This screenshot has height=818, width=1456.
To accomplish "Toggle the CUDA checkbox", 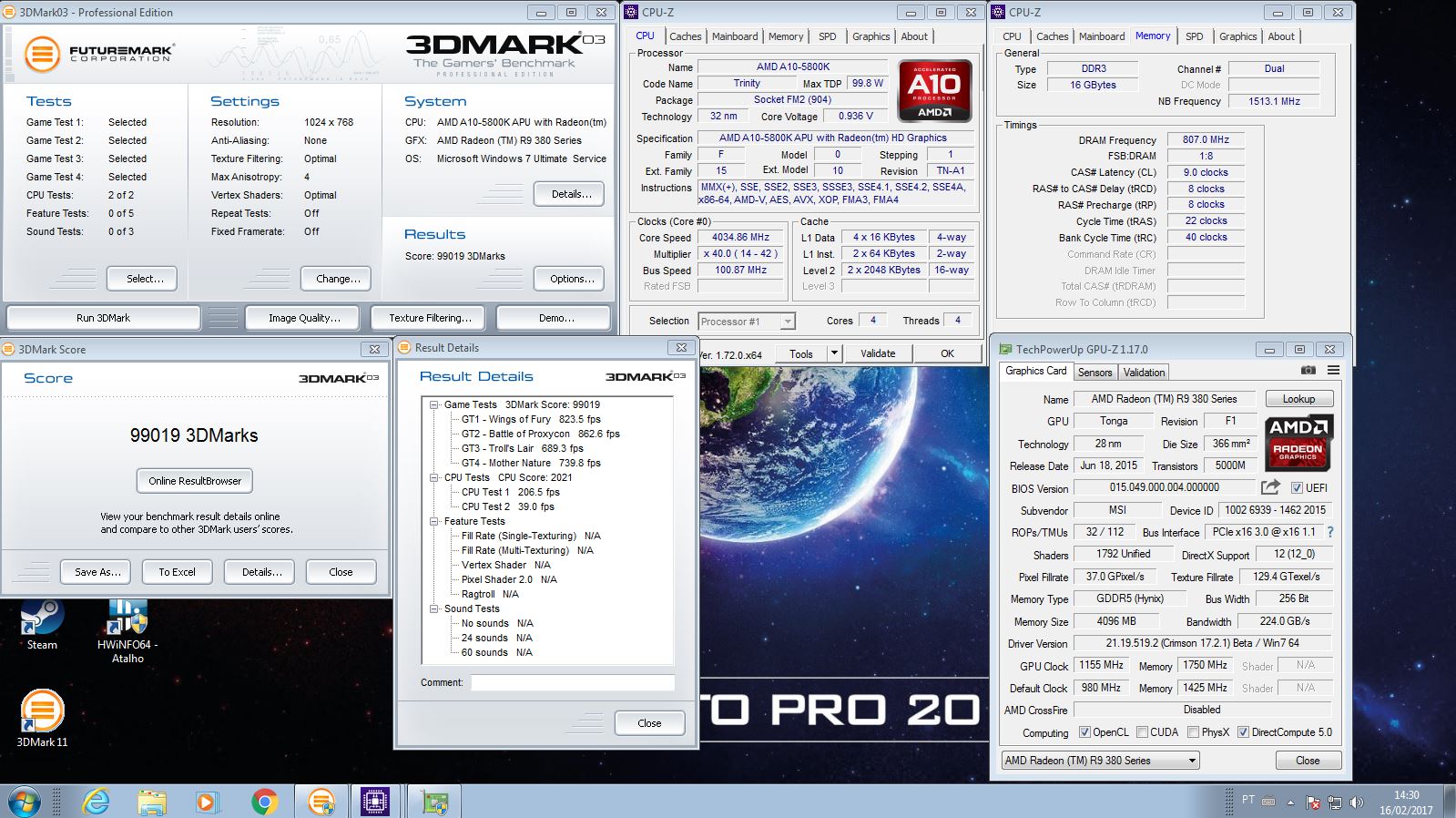I will point(1141,731).
